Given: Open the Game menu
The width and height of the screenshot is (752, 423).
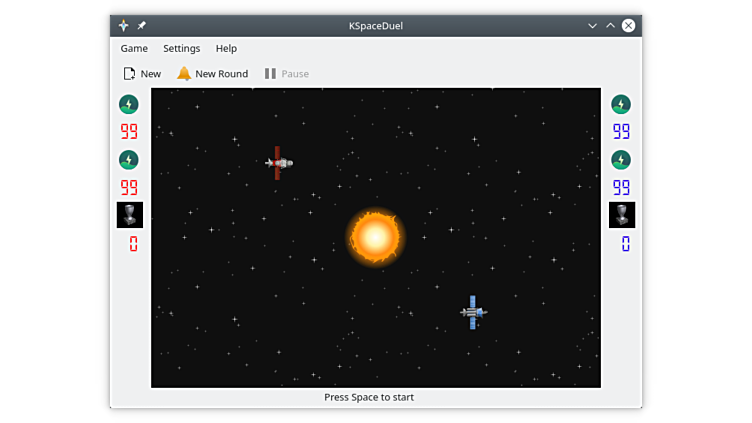Looking at the screenshot, I should coord(134,48).
